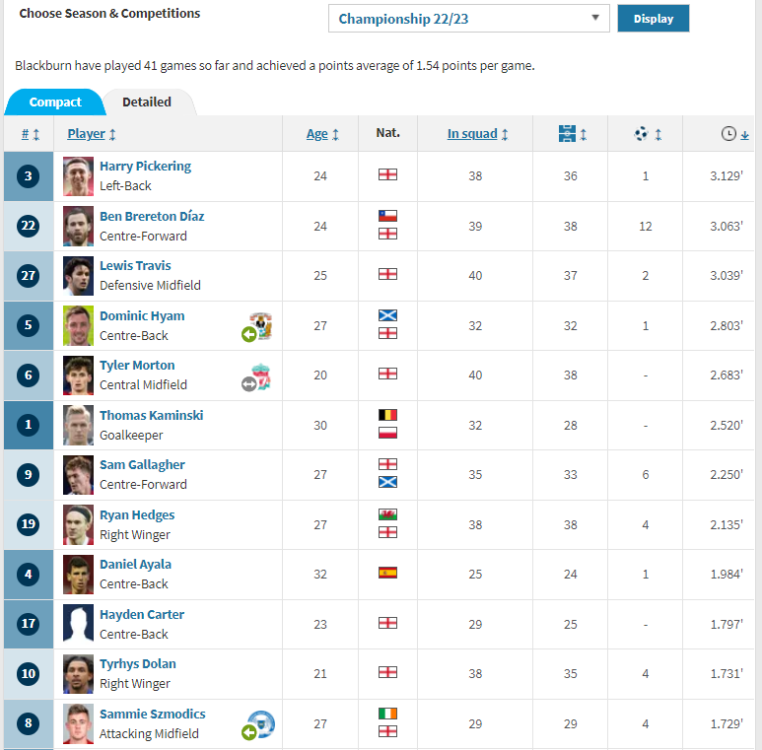Sort by appearances pitch icon column
The height and width of the screenshot is (750, 762).
coord(572,134)
